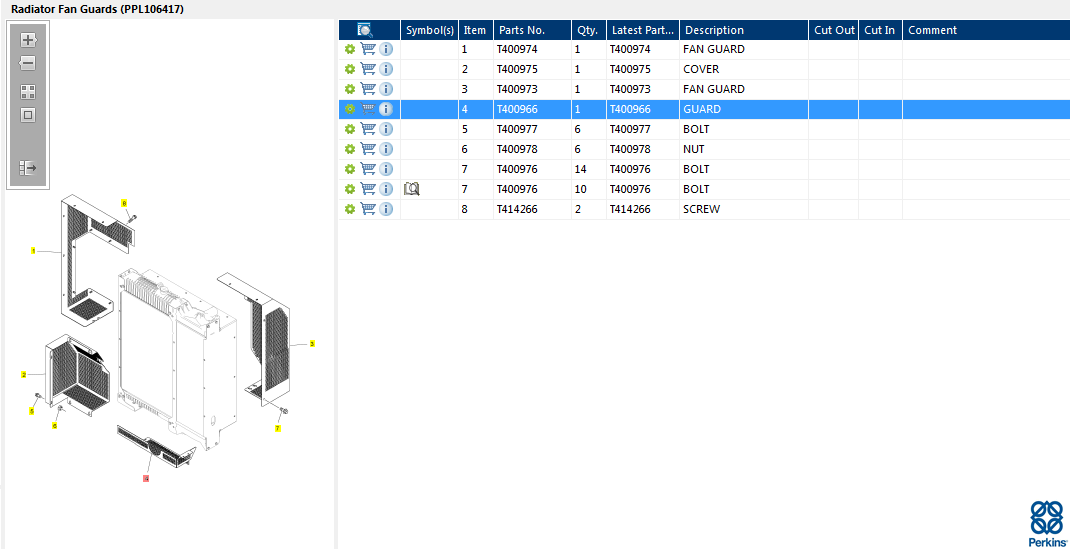Add T400973 FAN GUARD to cart
Screen dimensions: 1070x549
pos(368,89)
